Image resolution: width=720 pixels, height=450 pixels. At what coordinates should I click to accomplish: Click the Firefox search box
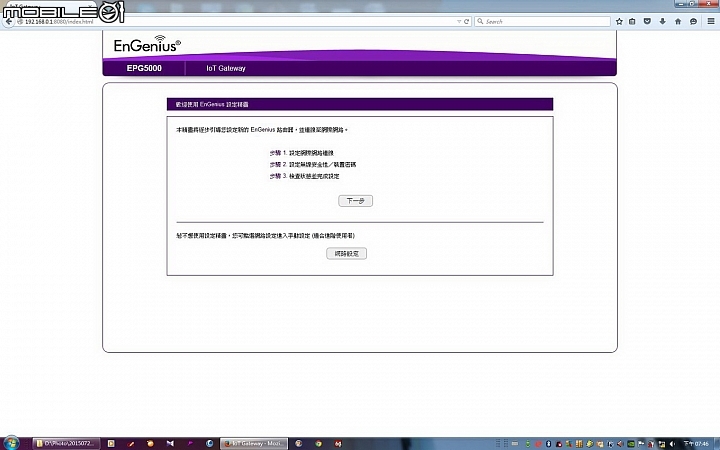[542, 22]
